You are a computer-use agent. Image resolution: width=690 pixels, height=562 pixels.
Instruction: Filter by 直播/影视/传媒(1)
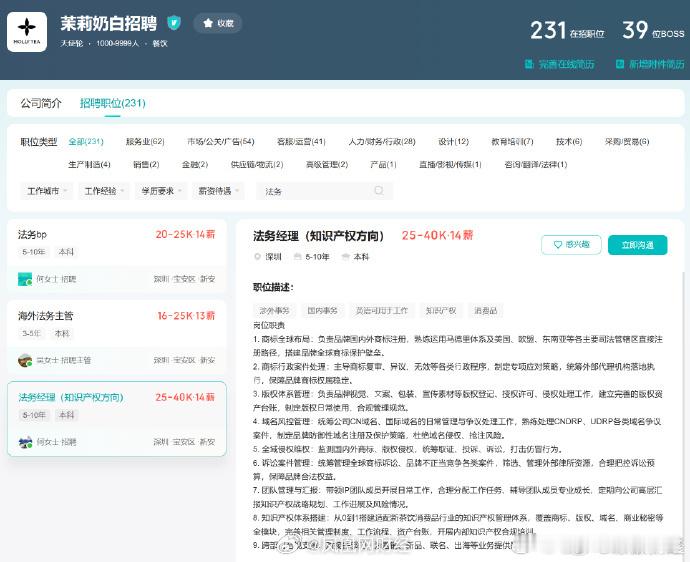click(x=450, y=165)
